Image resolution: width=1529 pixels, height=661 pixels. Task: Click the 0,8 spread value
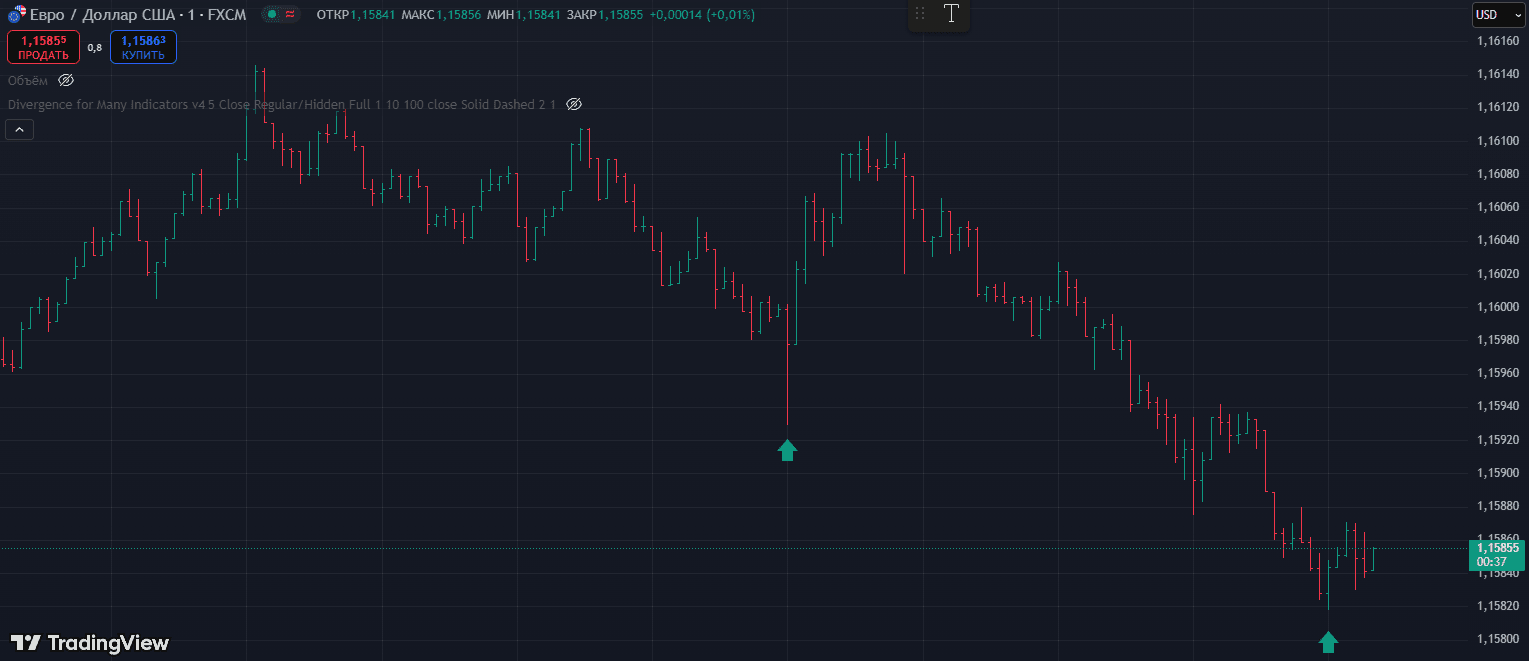[x=94, y=47]
